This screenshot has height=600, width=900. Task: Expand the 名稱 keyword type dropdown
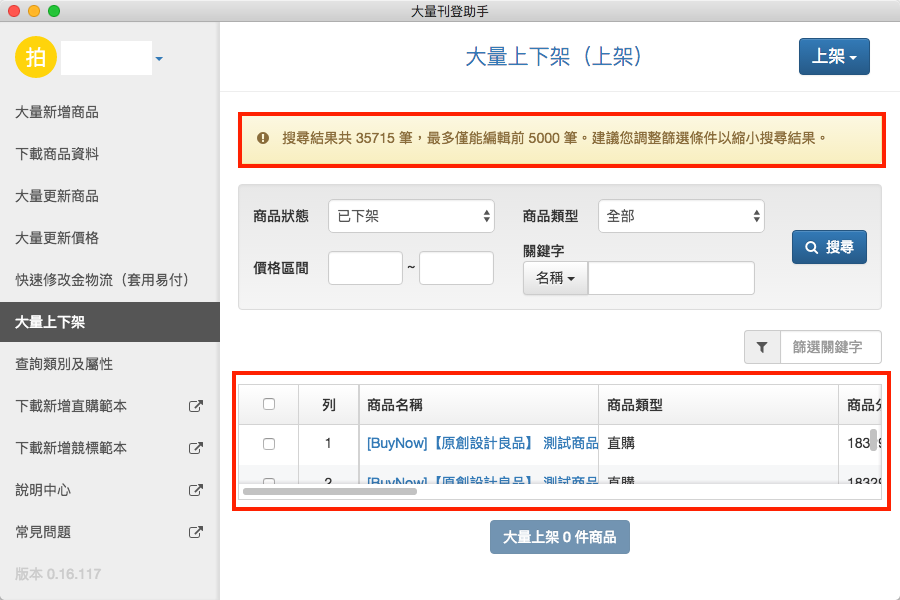tap(555, 279)
